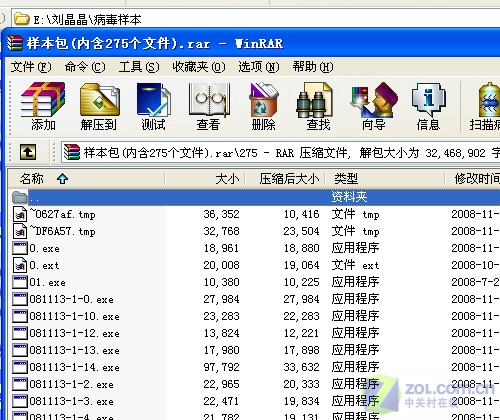500x420 pixels.
Task: Click packed size value 33,632
Action: pos(301,367)
